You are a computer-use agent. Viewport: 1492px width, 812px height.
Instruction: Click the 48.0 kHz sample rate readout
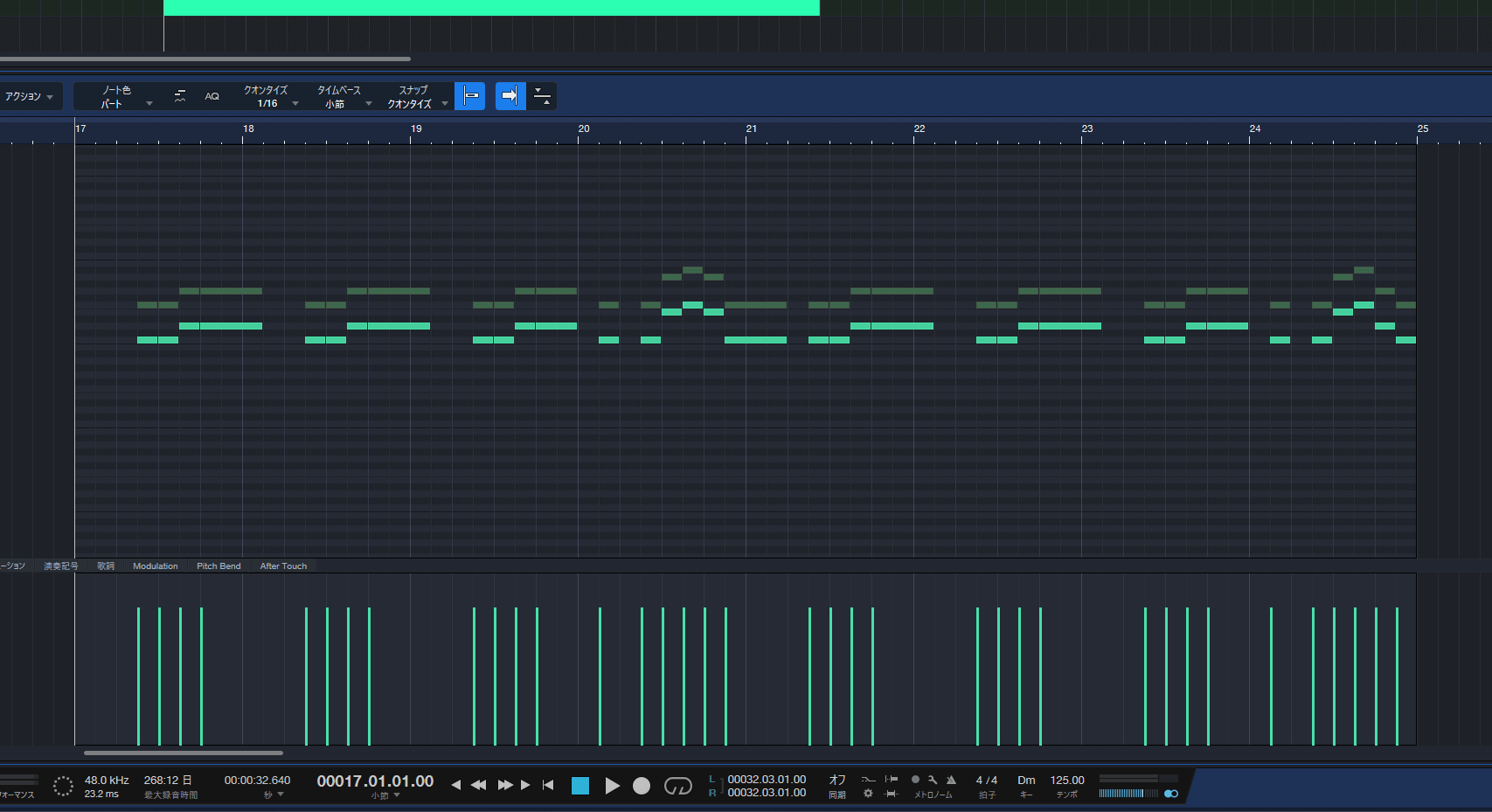coord(107,781)
